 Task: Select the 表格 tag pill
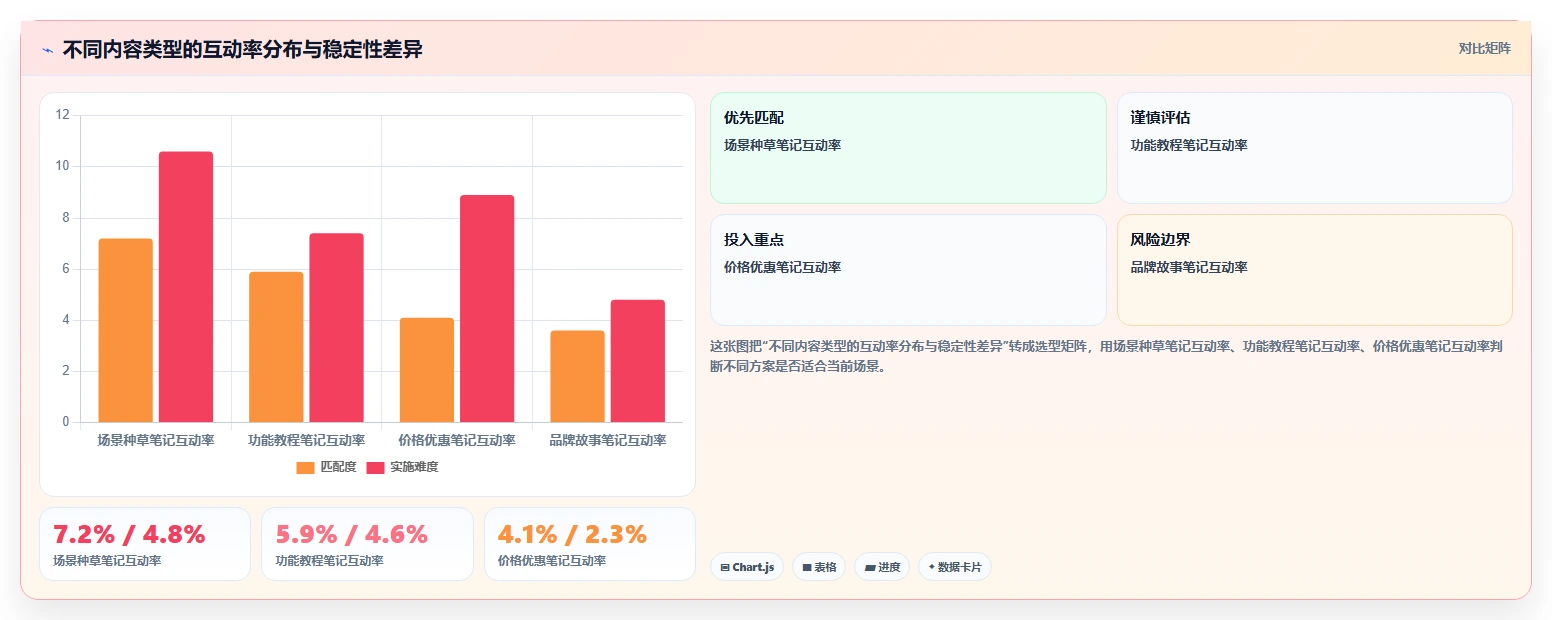[818, 567]
